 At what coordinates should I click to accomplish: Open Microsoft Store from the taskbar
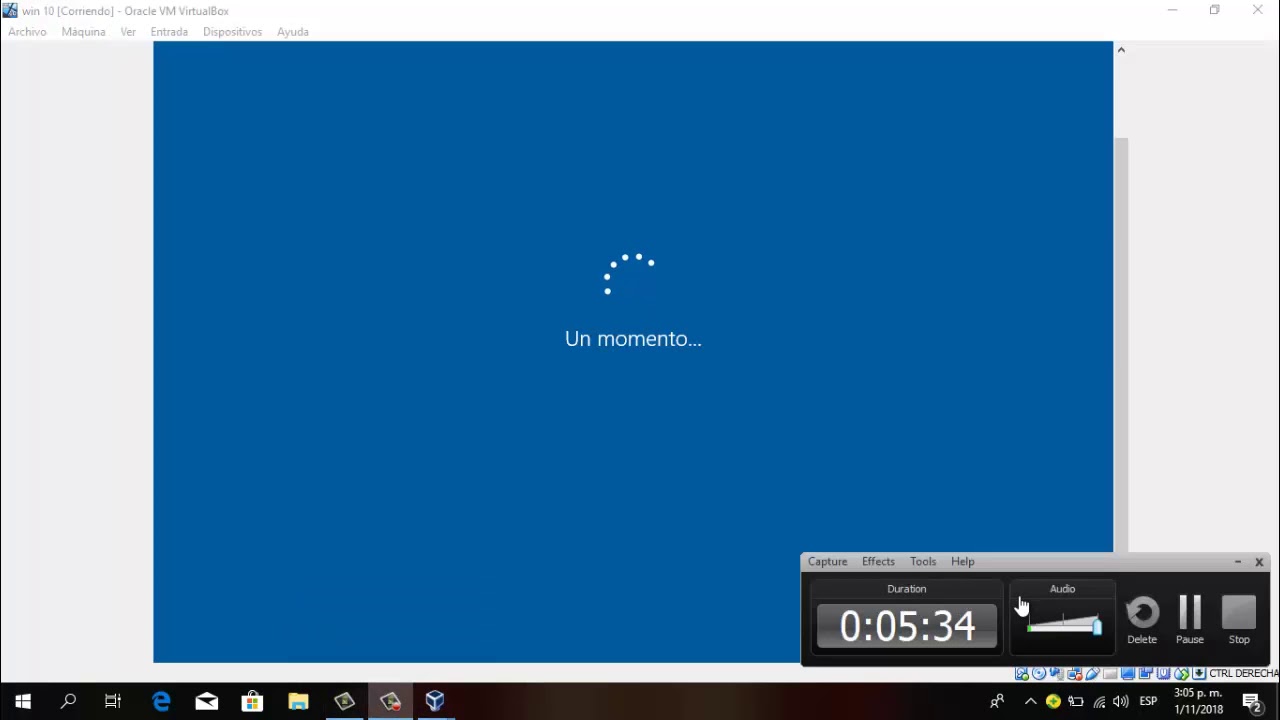pos(253,701)
